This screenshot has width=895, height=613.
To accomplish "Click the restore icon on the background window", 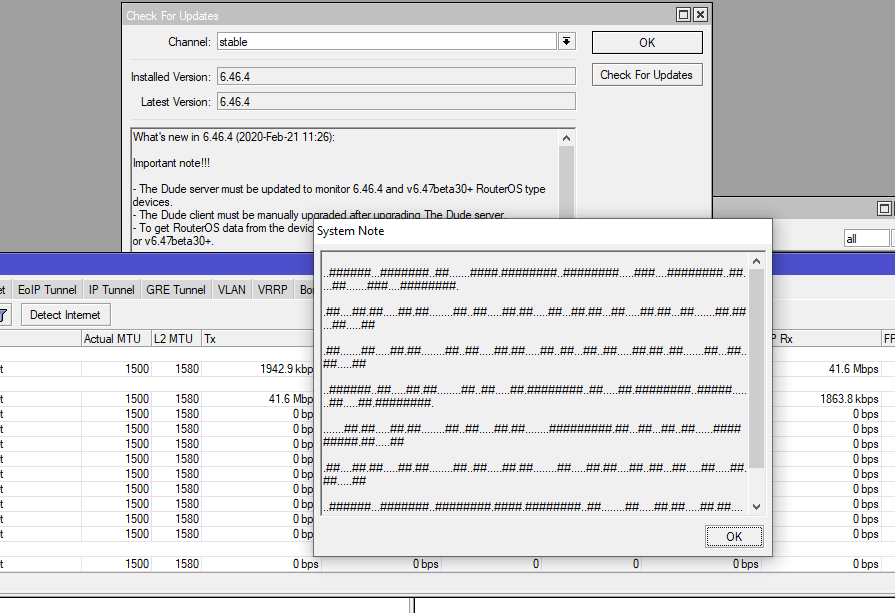I will click(x=884, y=208).
